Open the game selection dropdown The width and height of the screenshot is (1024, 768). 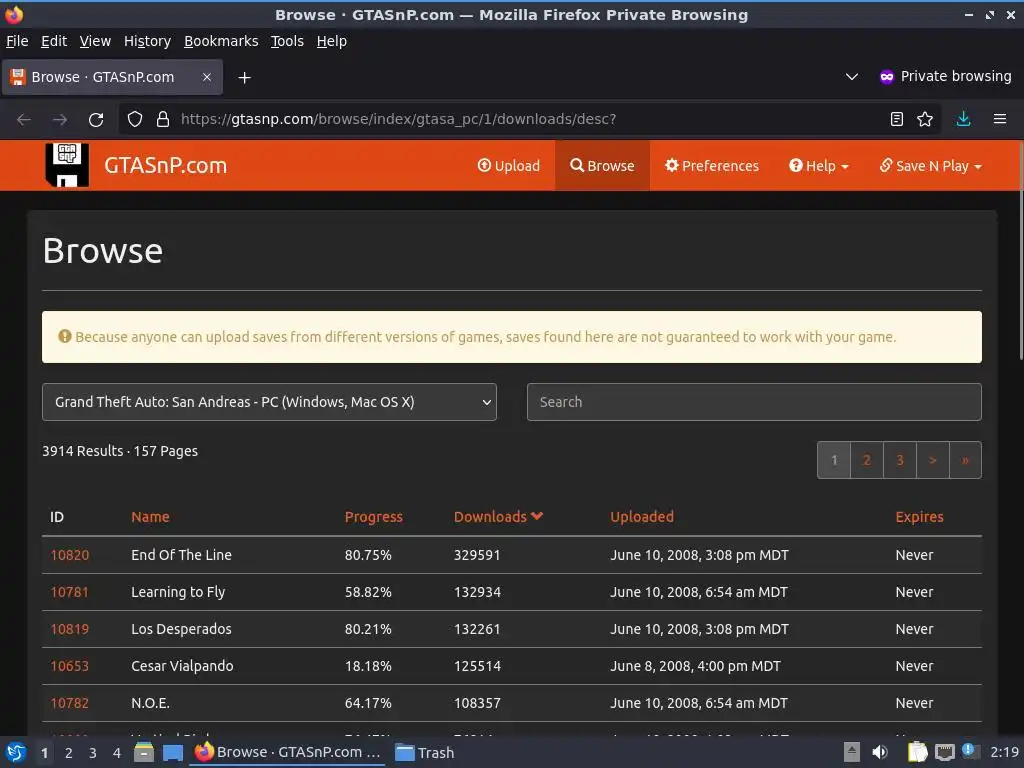click(x=269, y=402)
